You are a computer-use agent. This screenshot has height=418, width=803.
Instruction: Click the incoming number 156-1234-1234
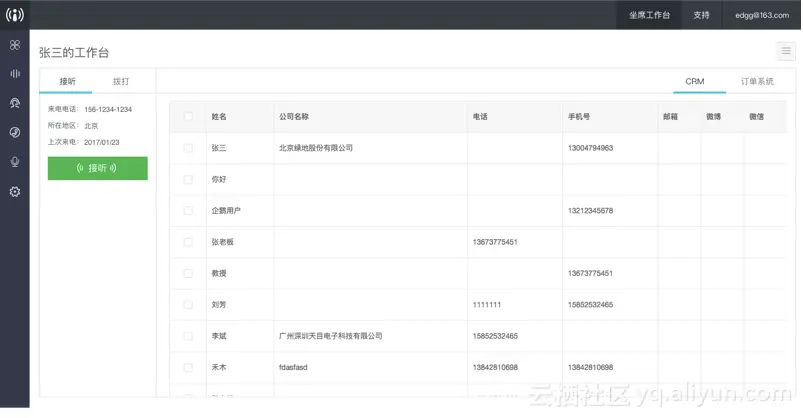pyautogui.click(x=108, y=109)
